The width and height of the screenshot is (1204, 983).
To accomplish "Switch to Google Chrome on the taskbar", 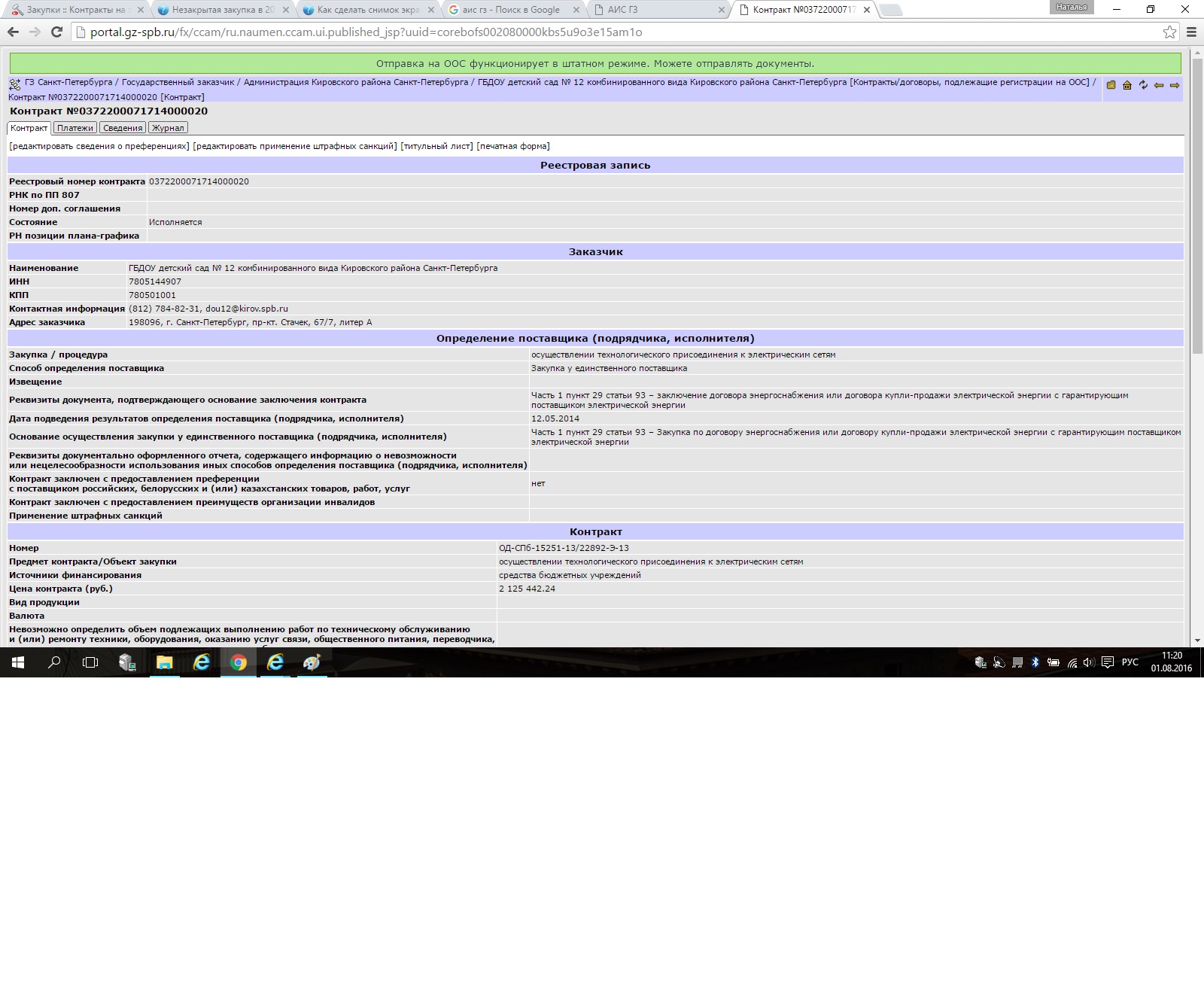I will pyautogui.click(x=239, y=662).
